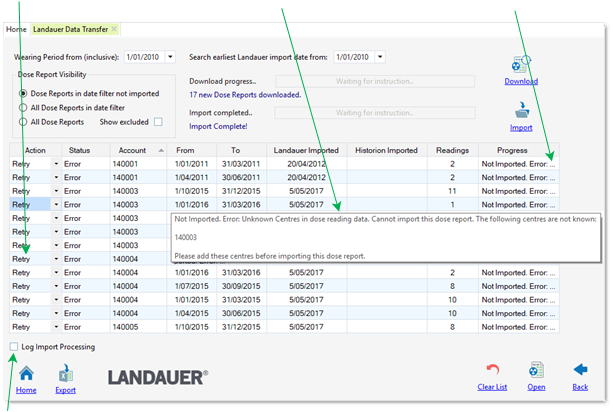
Task: Click the Download icon
Action: pos(521,64)
